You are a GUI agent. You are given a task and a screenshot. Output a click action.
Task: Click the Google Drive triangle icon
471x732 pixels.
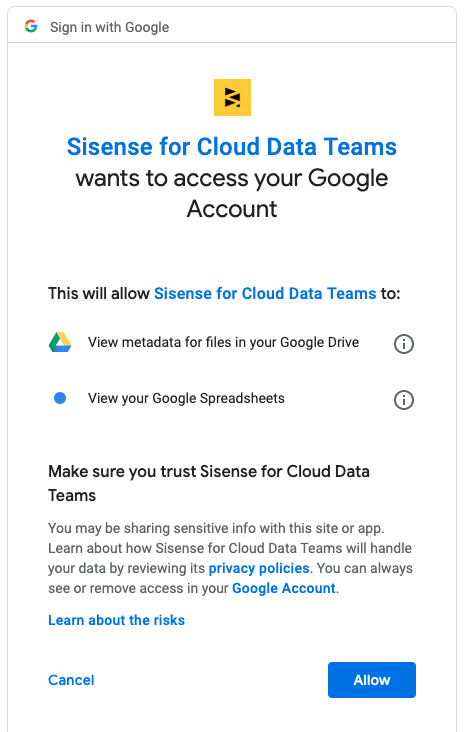pyautogui.click(x=60, y=342)
